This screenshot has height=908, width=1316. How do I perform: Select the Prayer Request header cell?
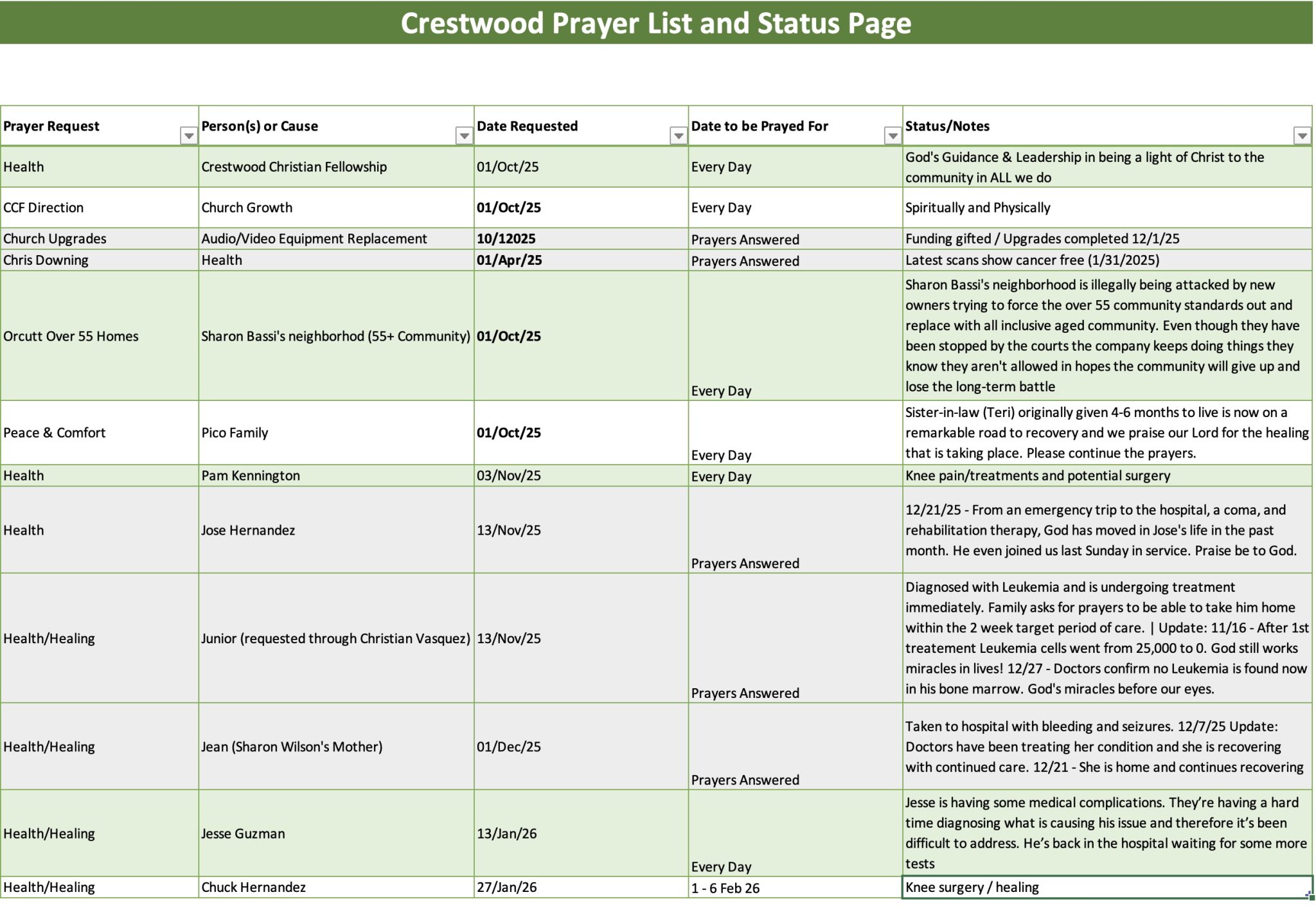[90, 126]
